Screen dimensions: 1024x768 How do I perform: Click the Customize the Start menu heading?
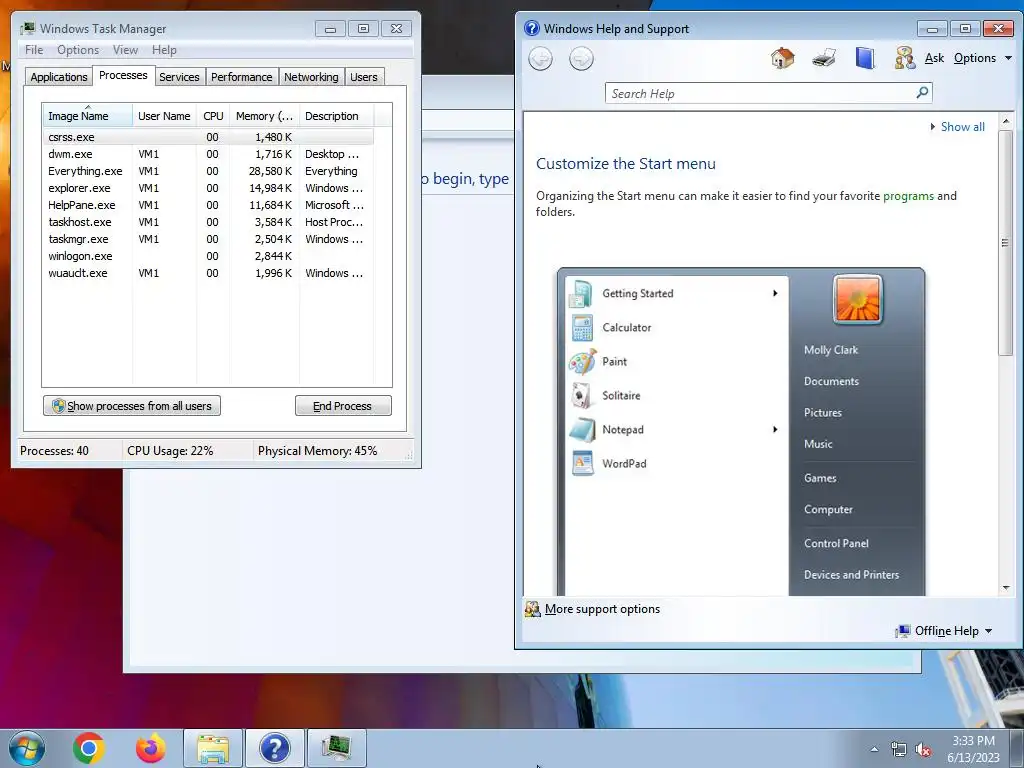pos(626,164)
